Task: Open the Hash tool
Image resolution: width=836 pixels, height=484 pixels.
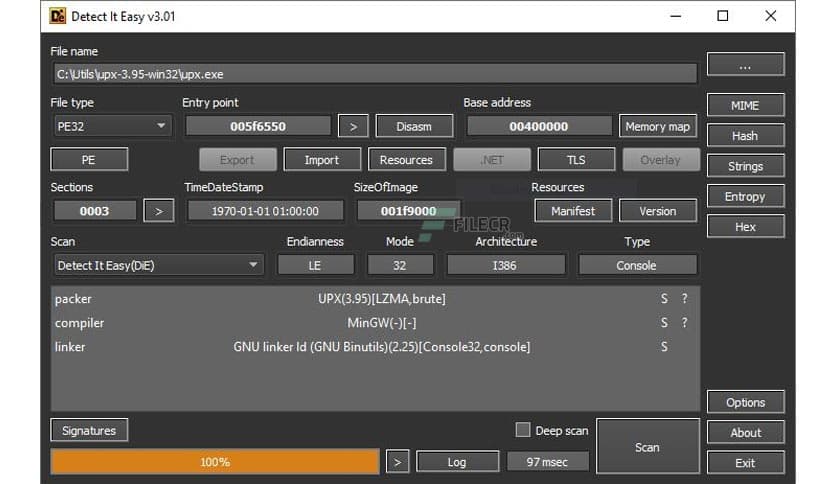Action: [745, 136]
